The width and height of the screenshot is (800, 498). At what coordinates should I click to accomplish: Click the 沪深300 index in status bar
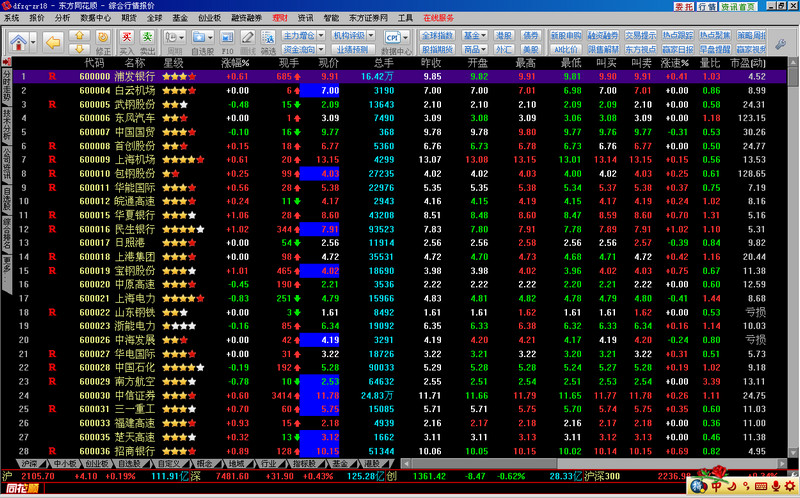603,476
